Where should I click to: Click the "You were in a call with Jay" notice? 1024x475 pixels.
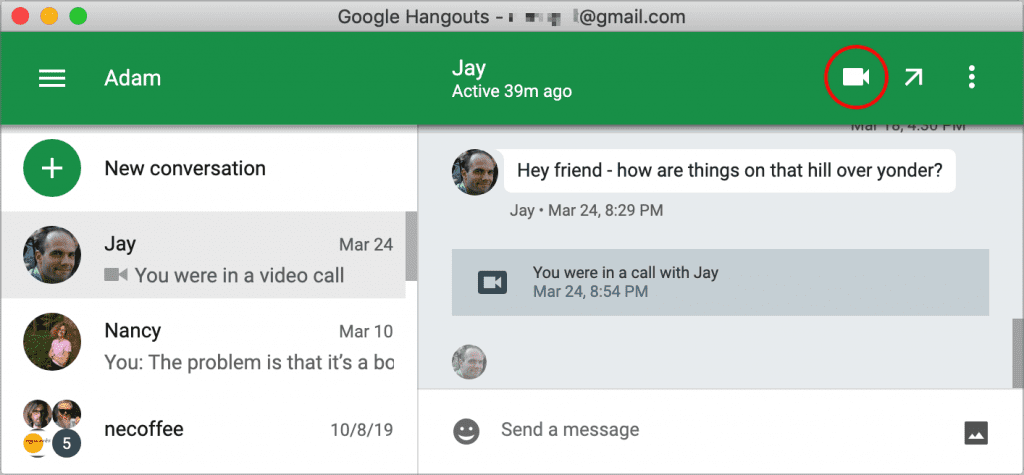(720, 282)
